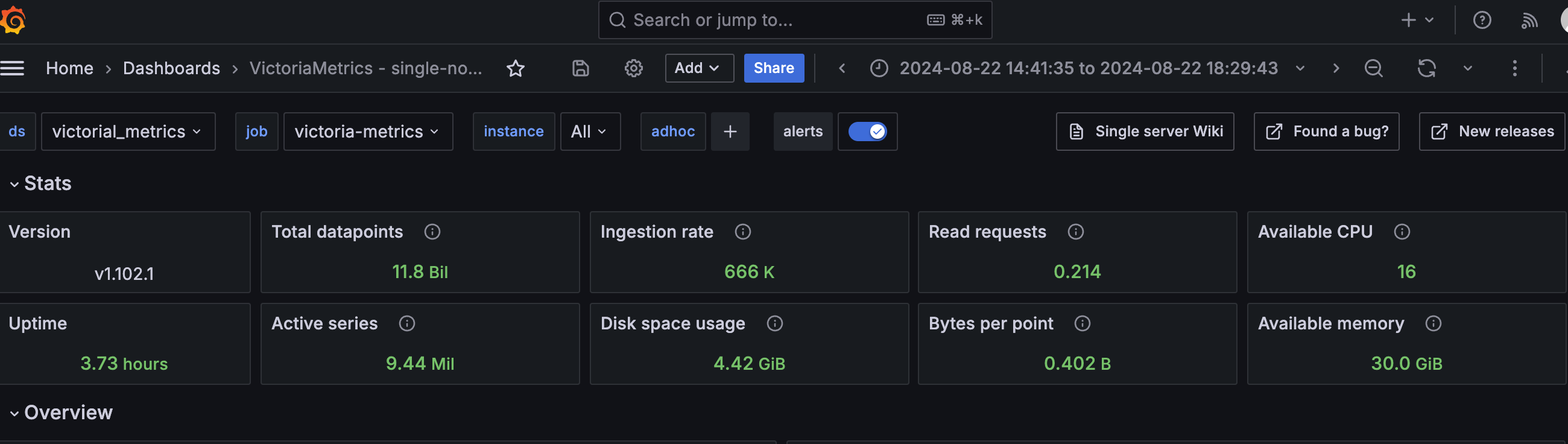Click the Version panel title
This screenshot has width=1568, height=444.
[40, 232]
